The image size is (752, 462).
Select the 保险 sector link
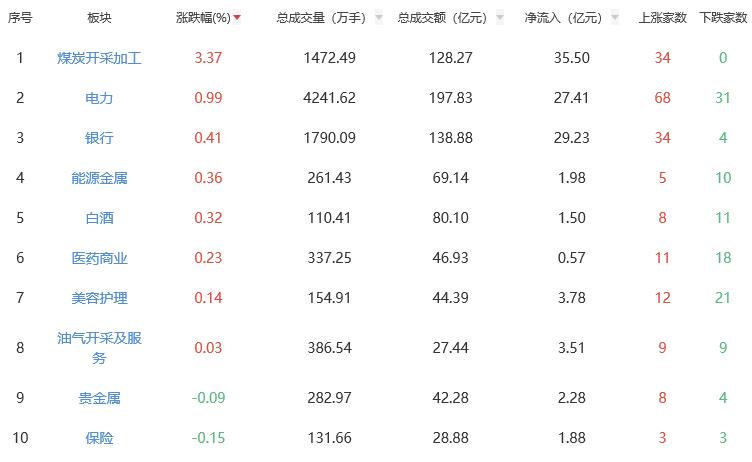(x=99, y=438)
